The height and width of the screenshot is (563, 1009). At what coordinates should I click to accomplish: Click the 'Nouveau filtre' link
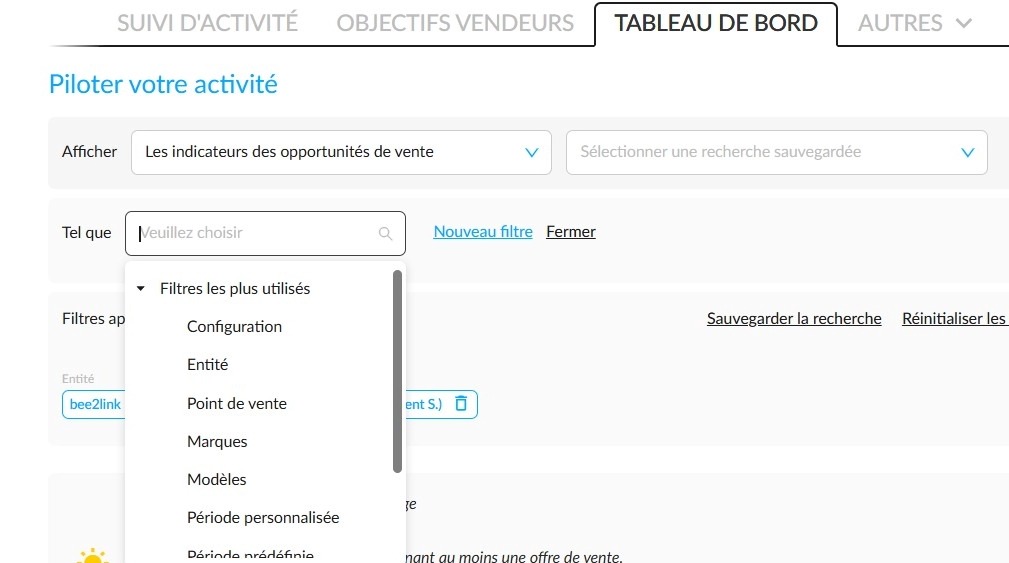click(483, 232)
